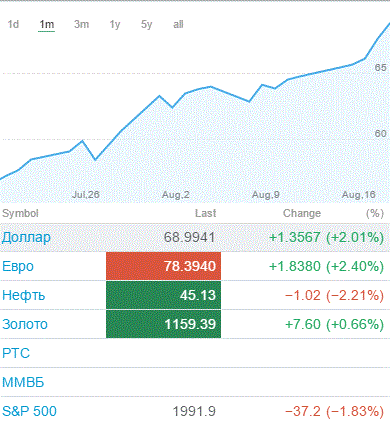Show the 1y chart range
Viewport: 390px width, 425px height.
(115, 24)
